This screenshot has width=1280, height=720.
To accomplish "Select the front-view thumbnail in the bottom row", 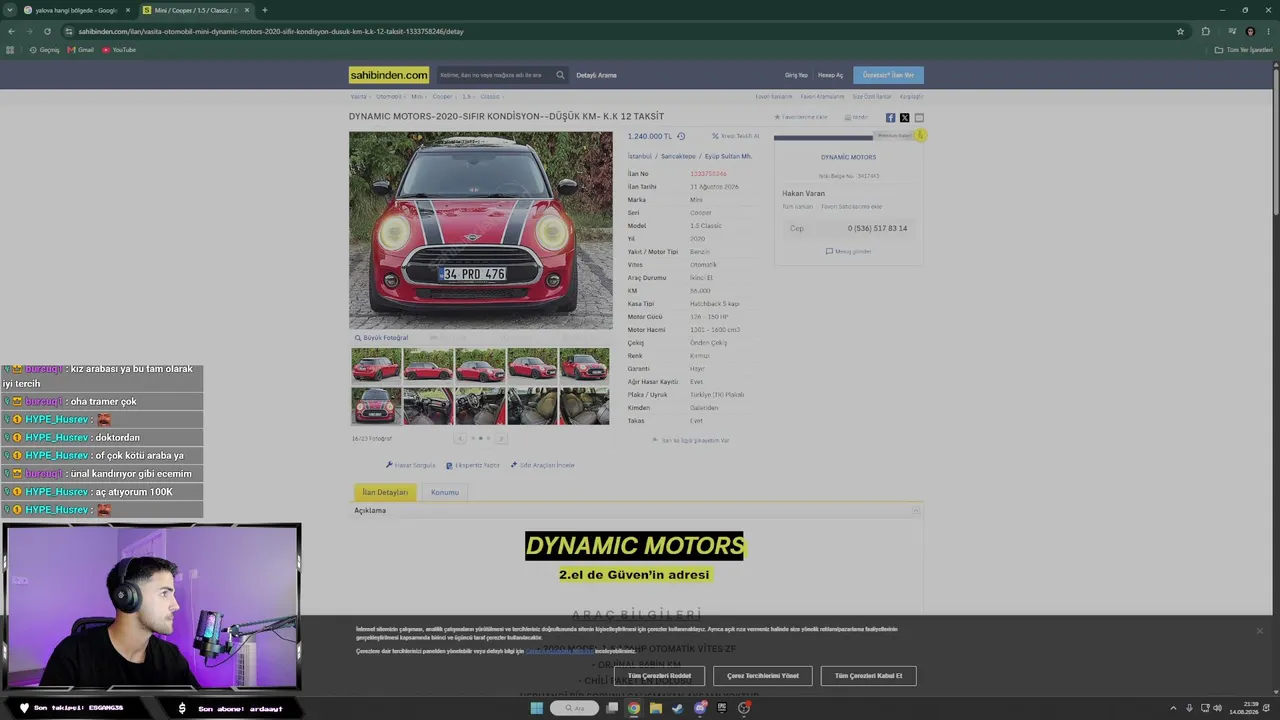I will coord(376,406).
